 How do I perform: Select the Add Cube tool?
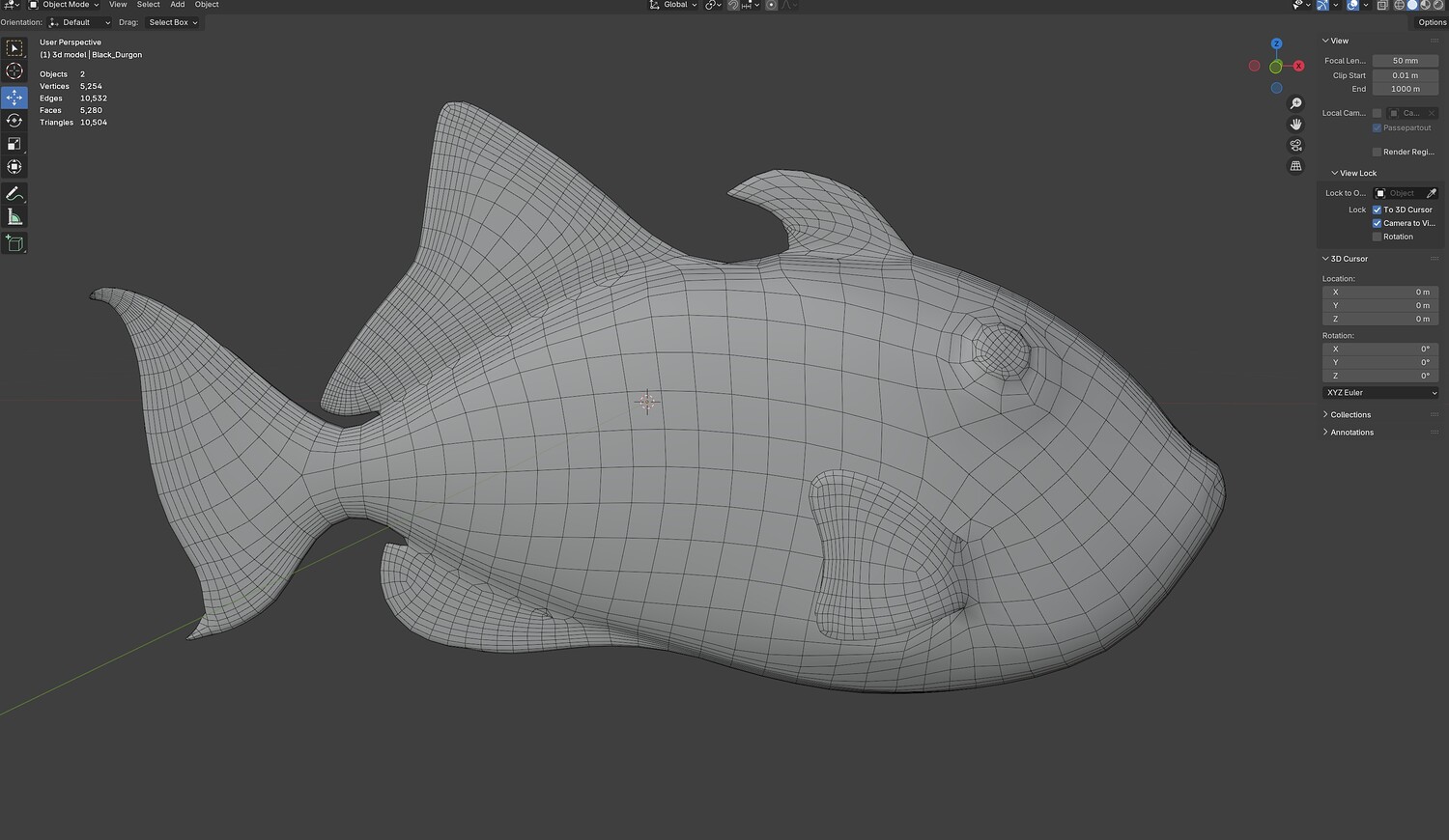pos(14,243)
